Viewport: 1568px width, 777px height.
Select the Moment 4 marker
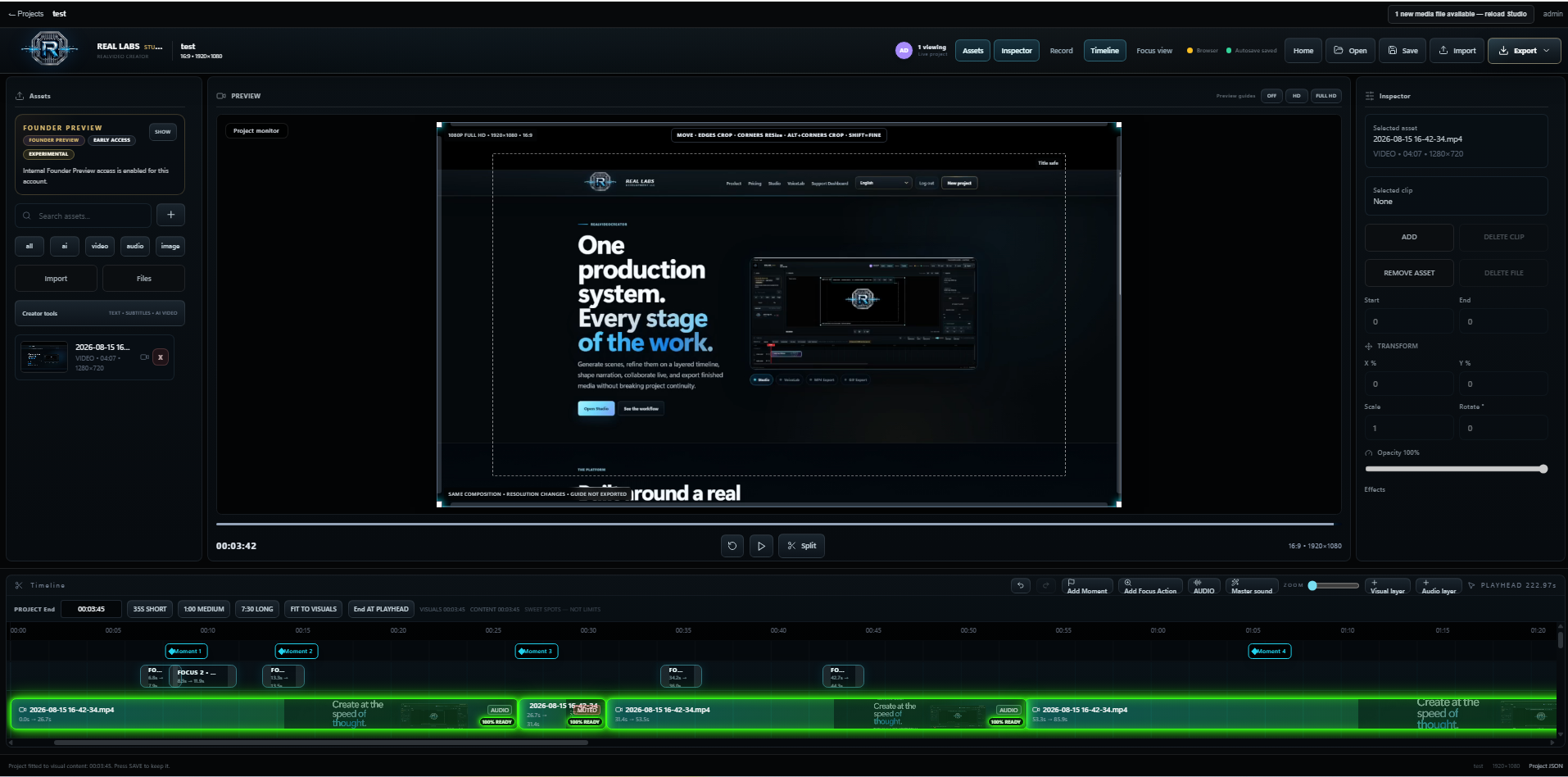coord(1270,651)
